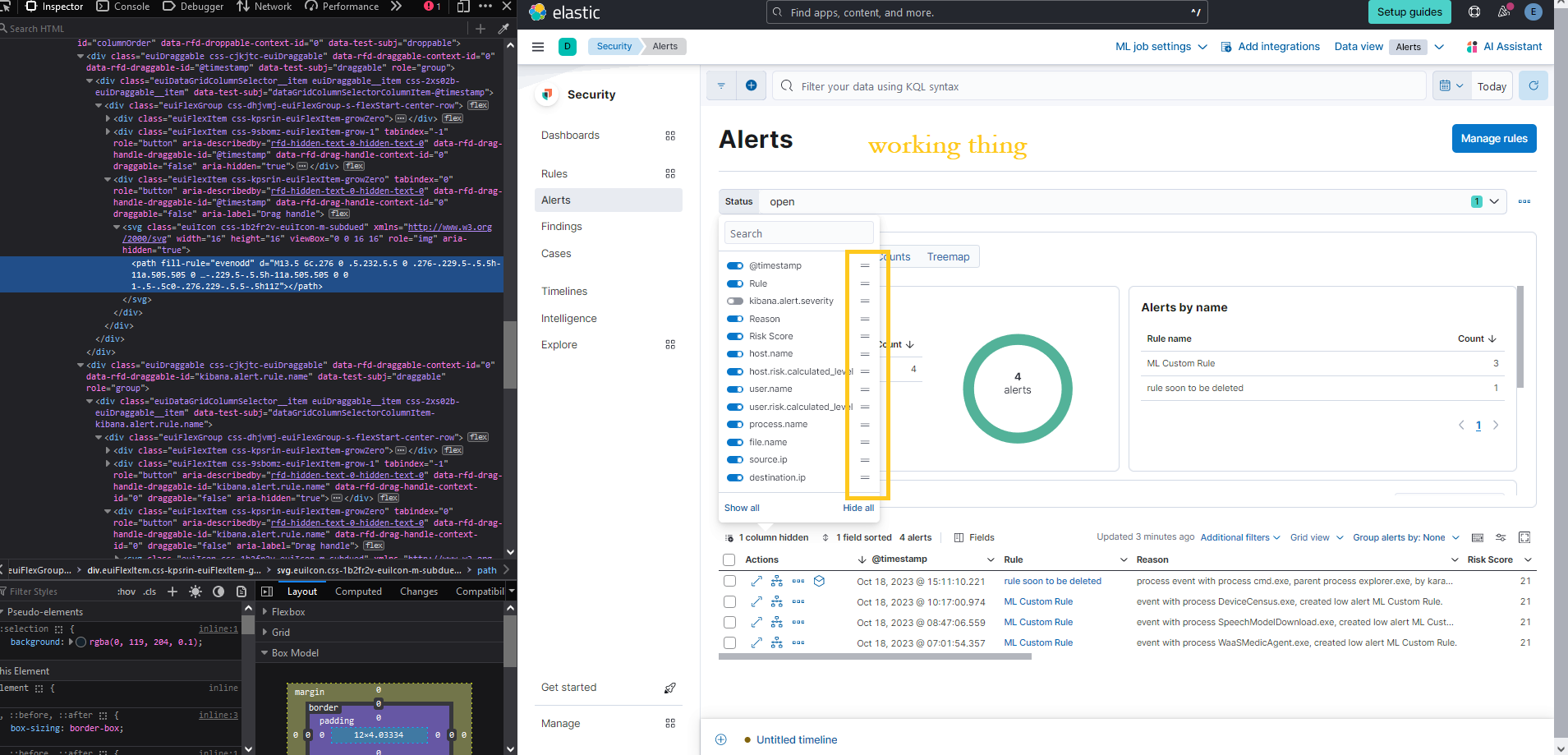
Task: Enable the kibana.alert.severity column toggle
Action: coord(733,301)
